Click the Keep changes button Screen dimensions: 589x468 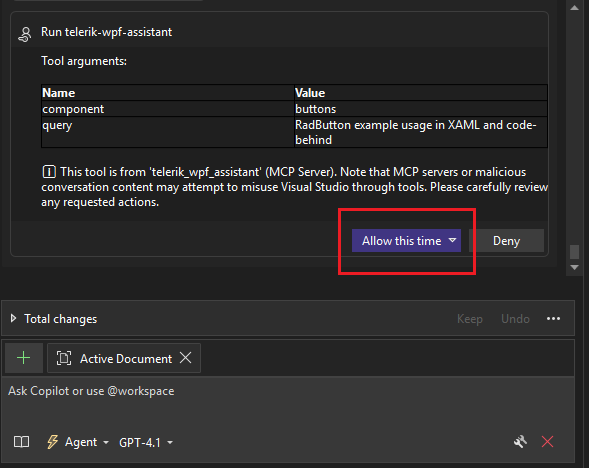tap(470, 319)
